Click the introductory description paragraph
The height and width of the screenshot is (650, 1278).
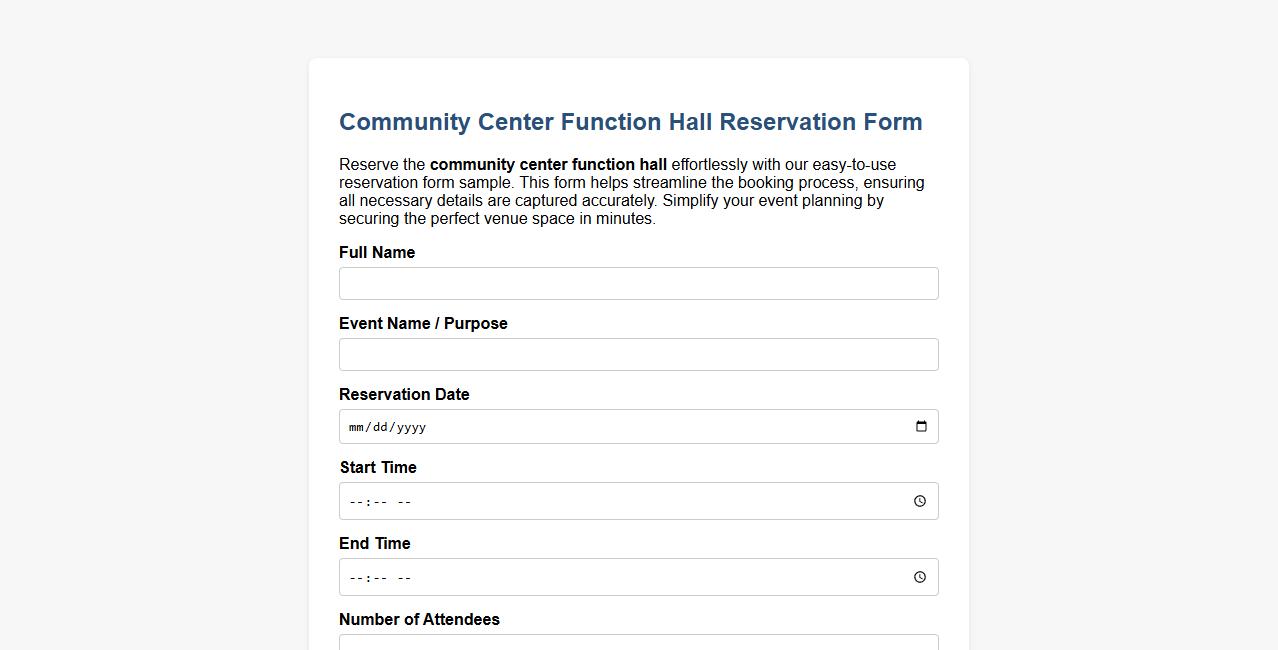coord(632,191)
